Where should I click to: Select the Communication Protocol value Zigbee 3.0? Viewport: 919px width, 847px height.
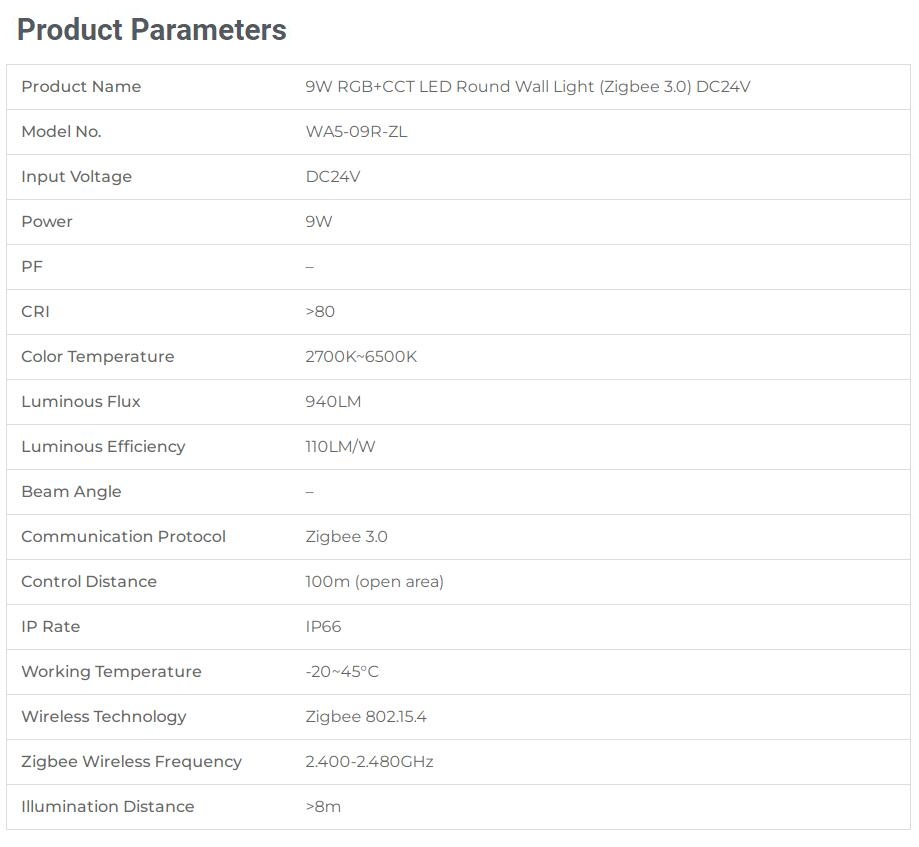point(346,537)
